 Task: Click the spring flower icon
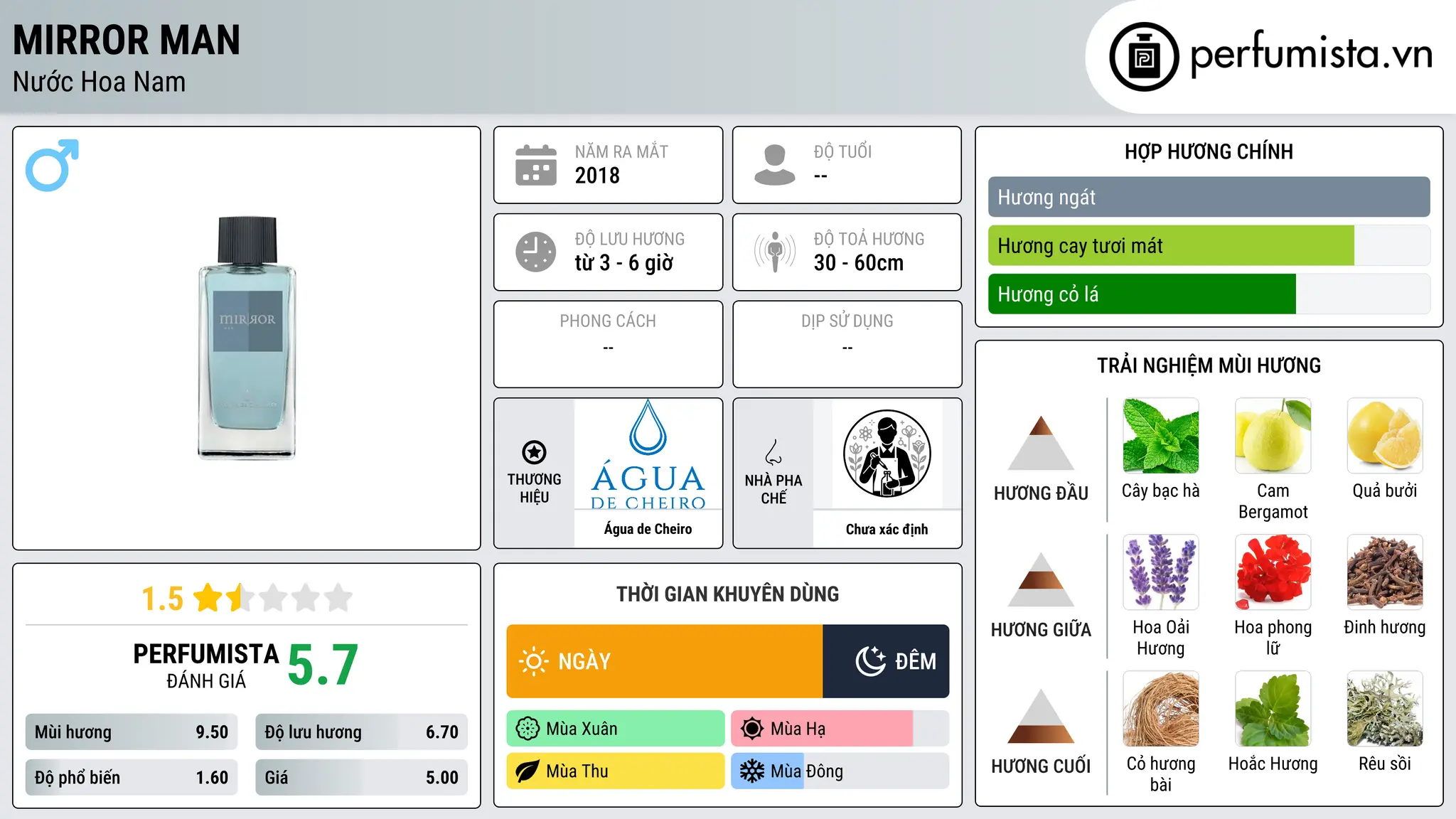pos(528,729)
